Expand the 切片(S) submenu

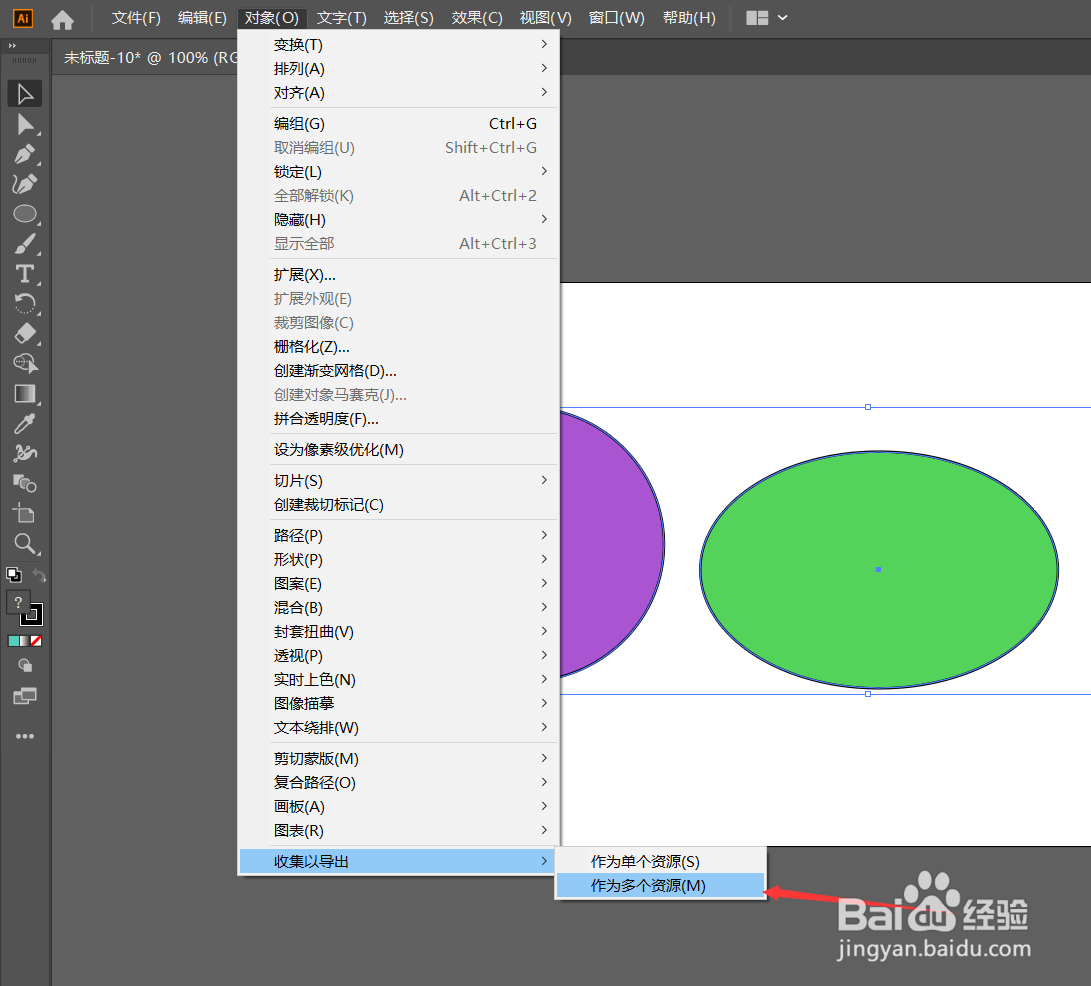click(x=399, y=480)
